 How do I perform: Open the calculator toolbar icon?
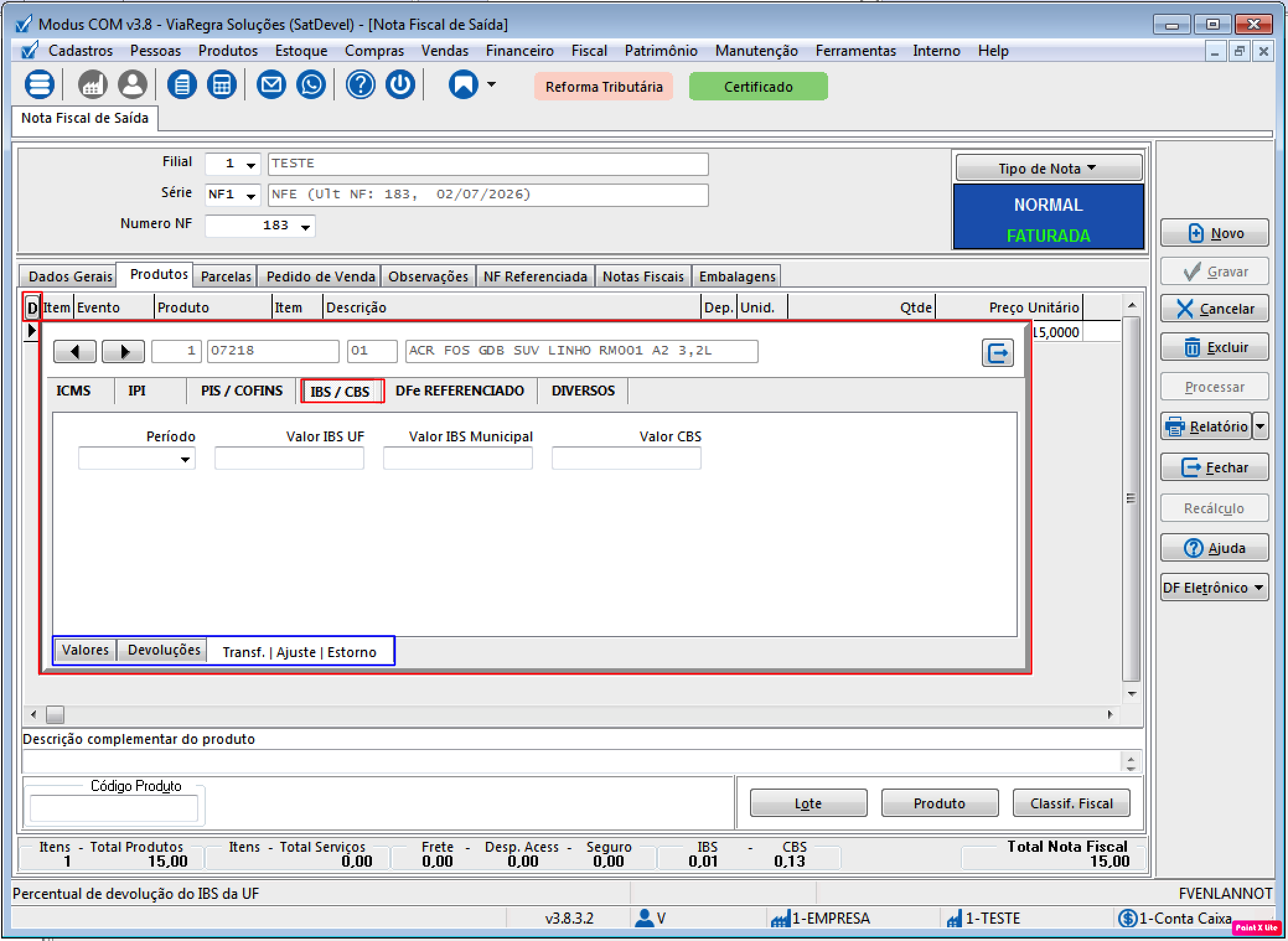[221, 84]
